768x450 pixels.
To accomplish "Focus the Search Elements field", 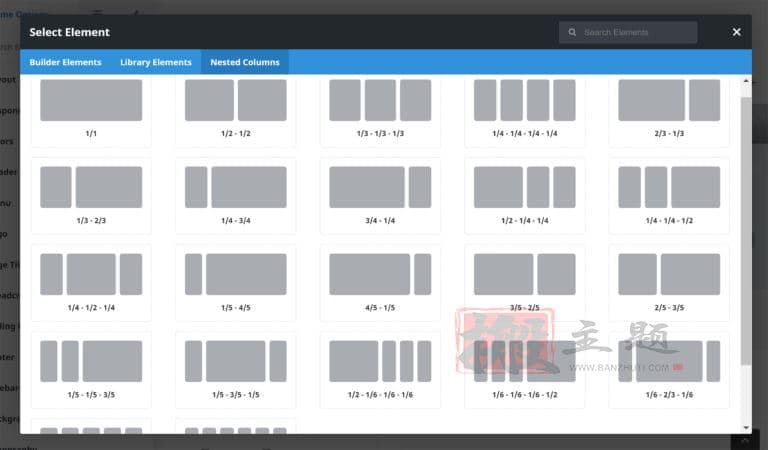I will [628, 32].
